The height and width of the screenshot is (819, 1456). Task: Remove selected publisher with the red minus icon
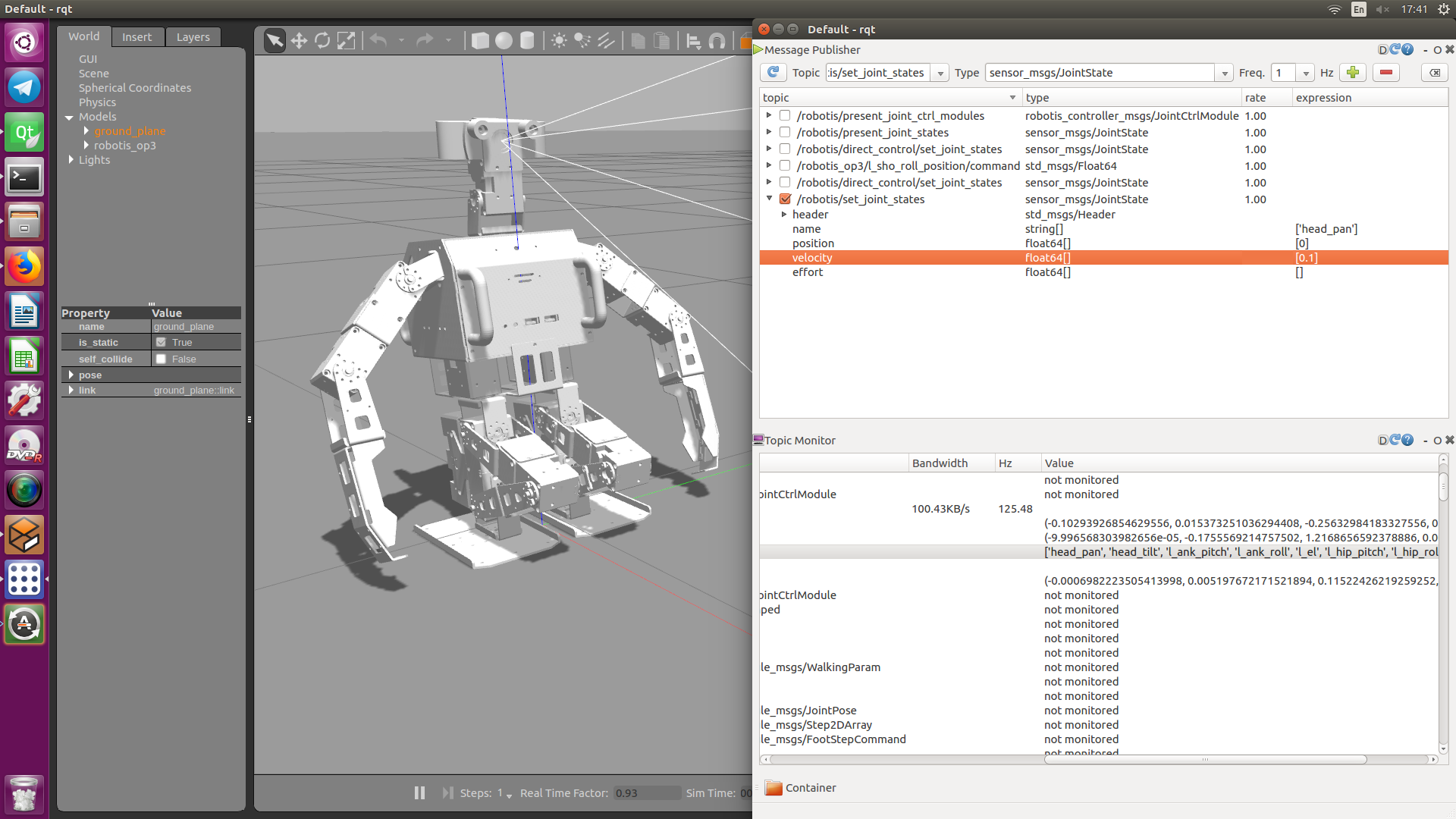click(1385, 72)
